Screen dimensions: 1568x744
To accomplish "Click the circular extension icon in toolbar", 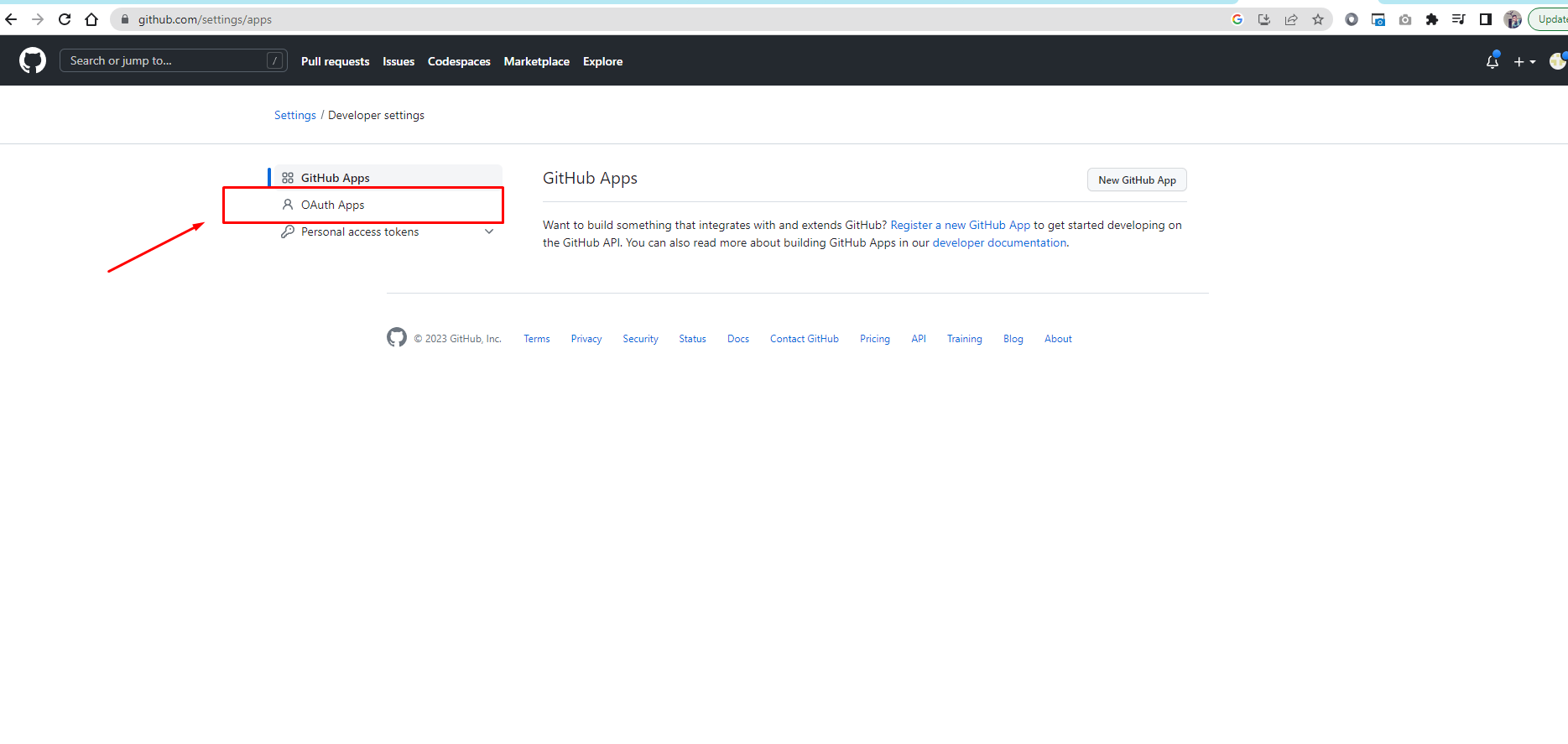I will pos(1352,19).
